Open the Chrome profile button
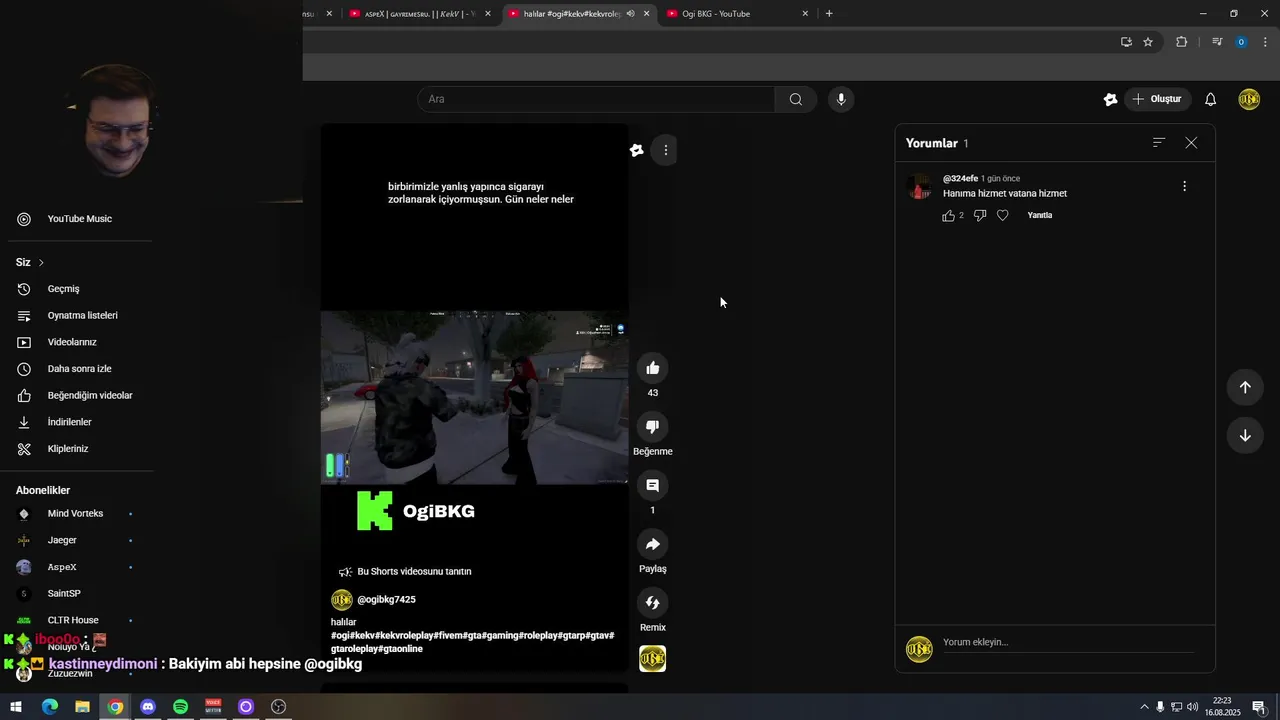The height and width of the screenshot is (720, 1280). [x=1241, y=42]
